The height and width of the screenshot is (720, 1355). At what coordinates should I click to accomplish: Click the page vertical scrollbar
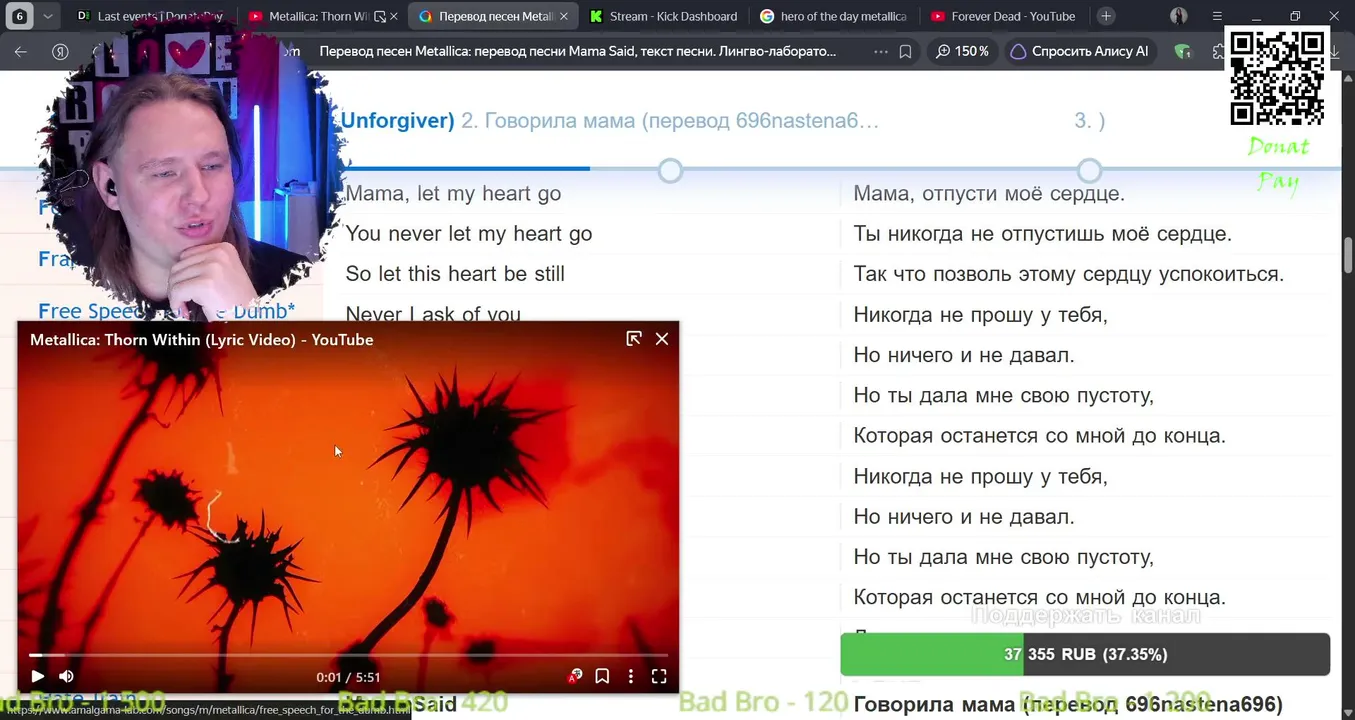point(1348,255)
